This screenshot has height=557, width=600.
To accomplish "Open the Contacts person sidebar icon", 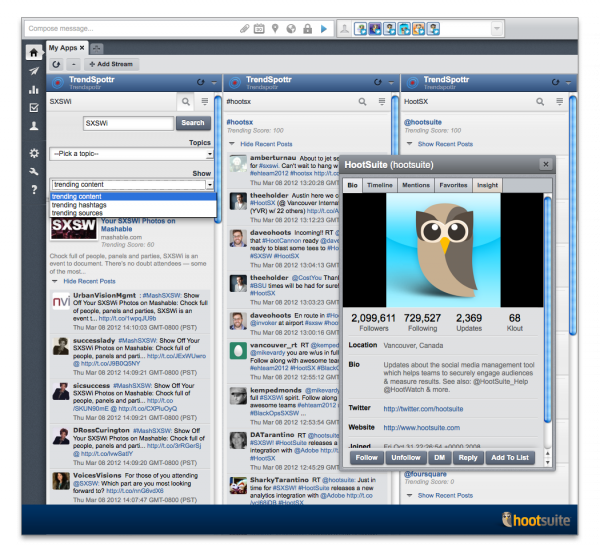I will [34, 126].
